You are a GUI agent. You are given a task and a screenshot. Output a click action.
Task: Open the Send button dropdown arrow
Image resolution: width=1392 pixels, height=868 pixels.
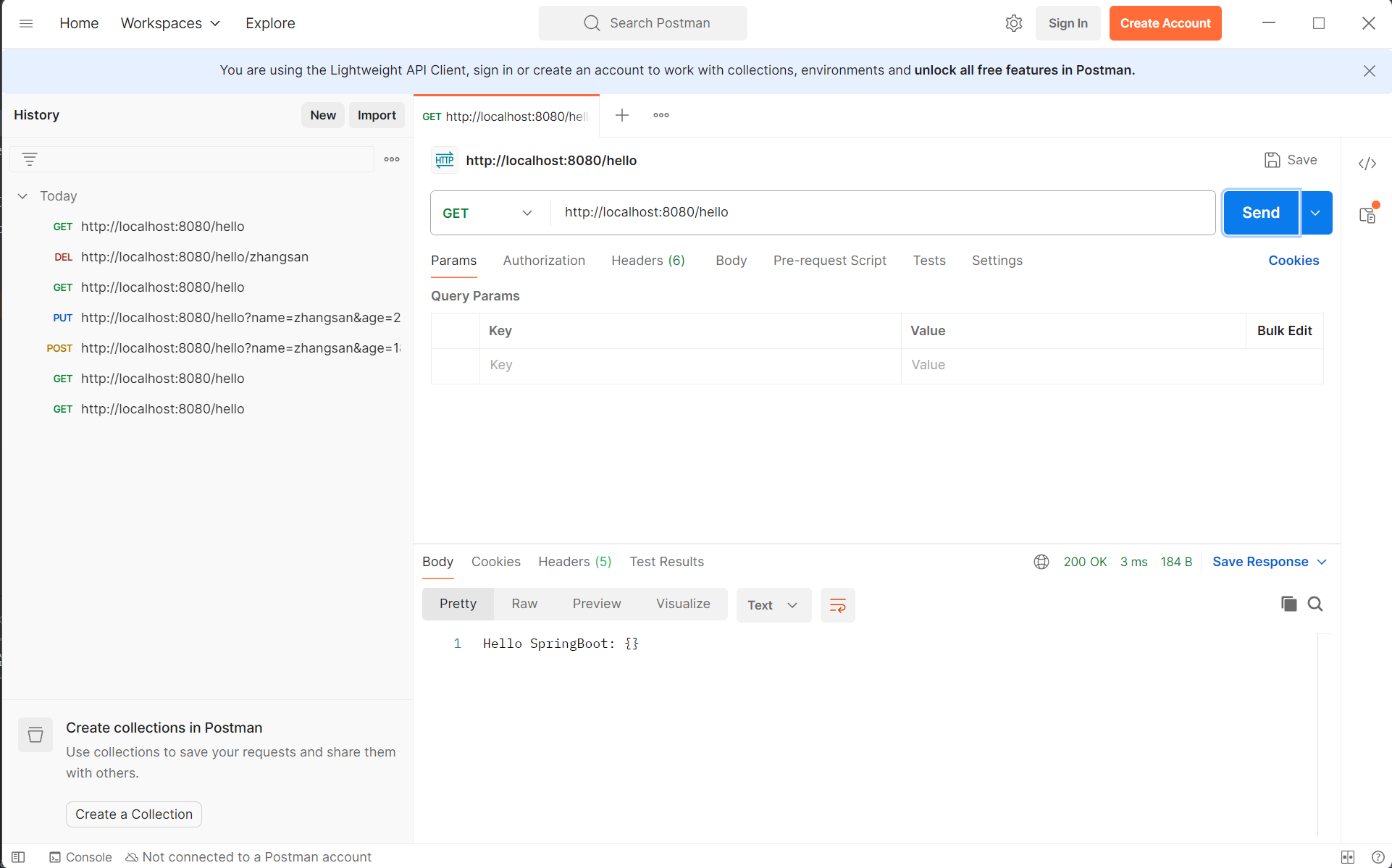pos(1316,213)
